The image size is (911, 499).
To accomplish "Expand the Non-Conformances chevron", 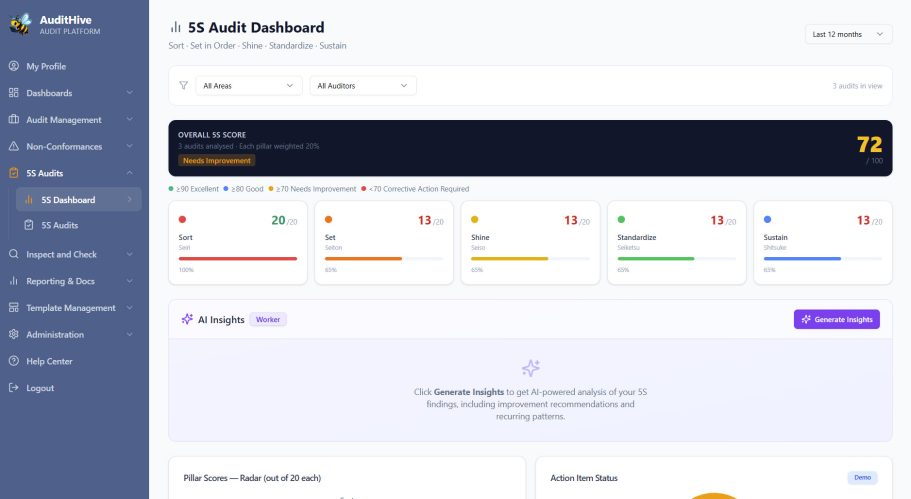I will [130, 146].
